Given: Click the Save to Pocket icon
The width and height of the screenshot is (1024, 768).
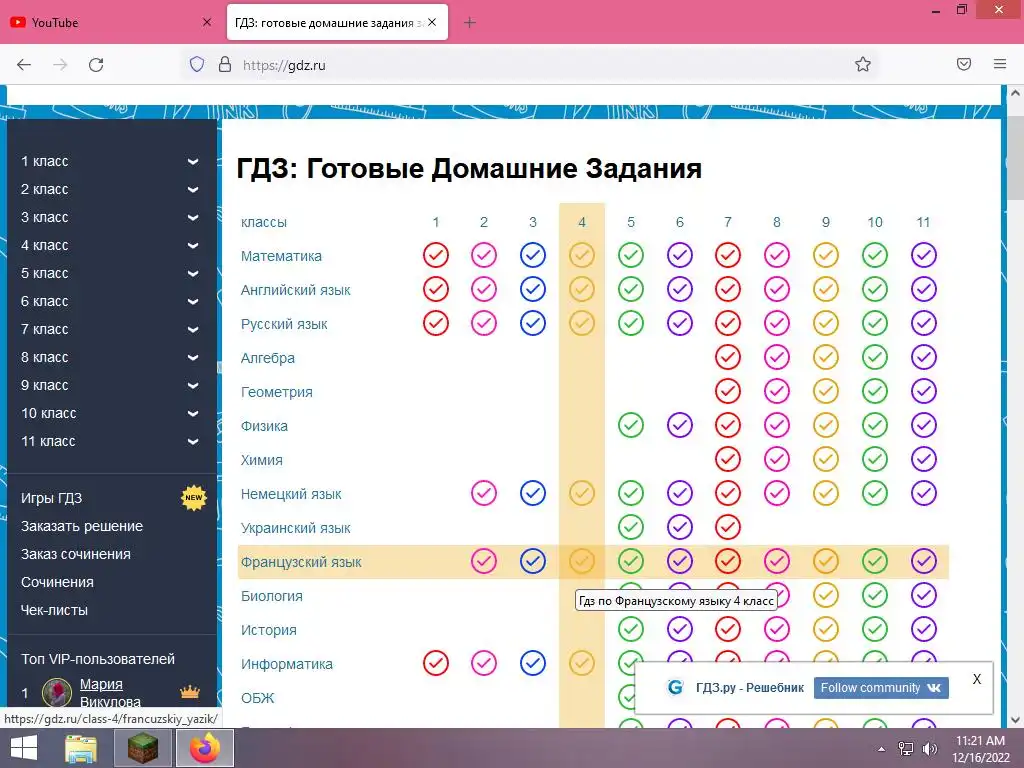Looking at the screenshot, I should (x=964, y=64).
